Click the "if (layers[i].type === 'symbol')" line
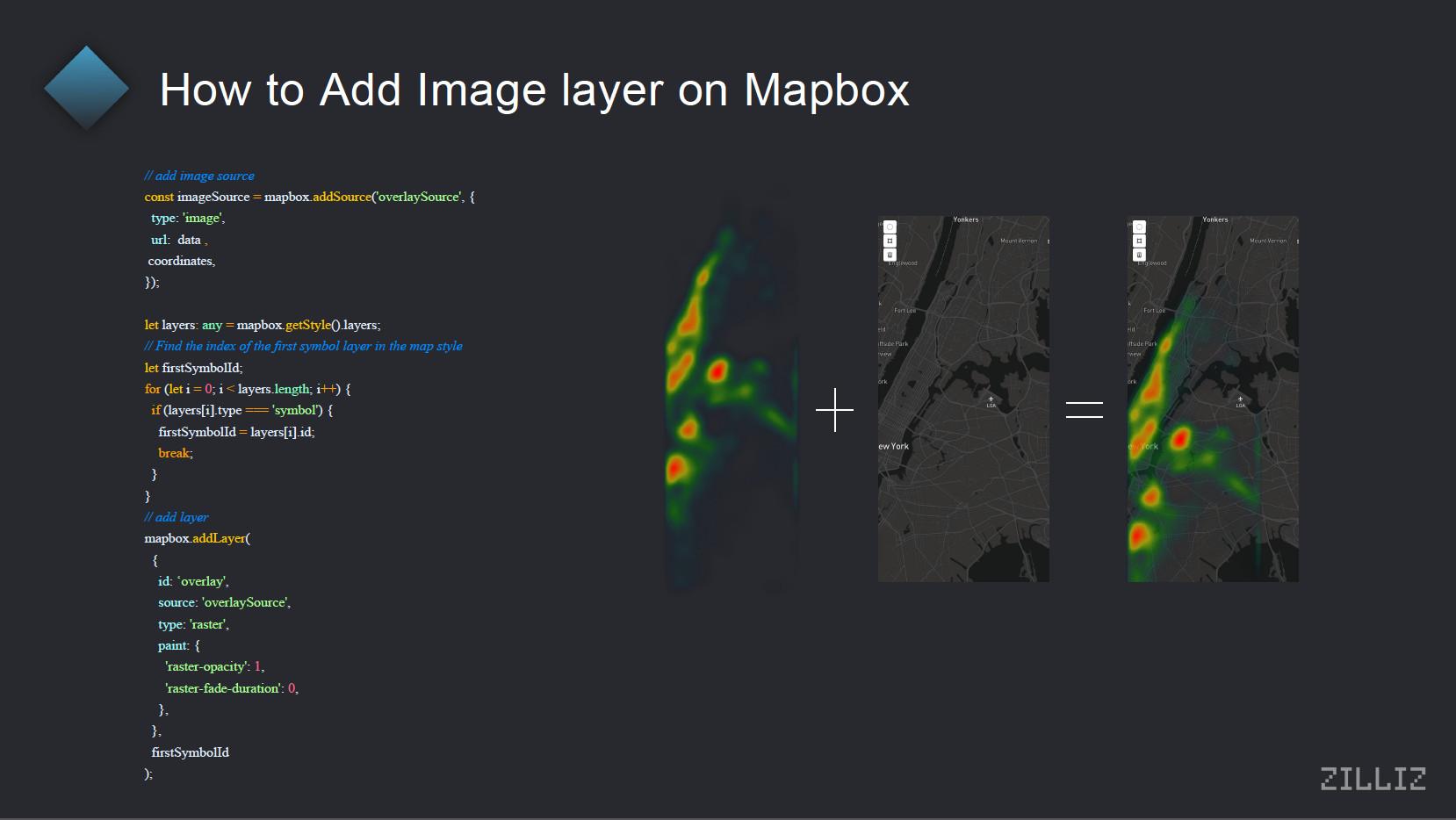This screenshot has height=820, width=1456. tap(241, 410)
